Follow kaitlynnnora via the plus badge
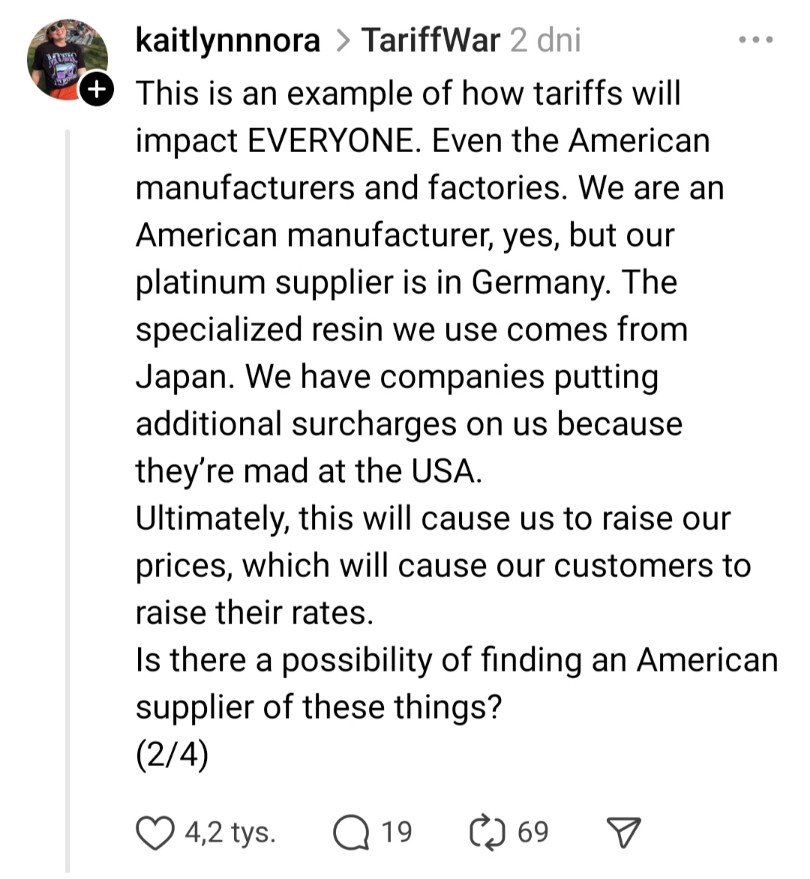The height and width of the screenshot is (879, 810). [x=96, y=90]
